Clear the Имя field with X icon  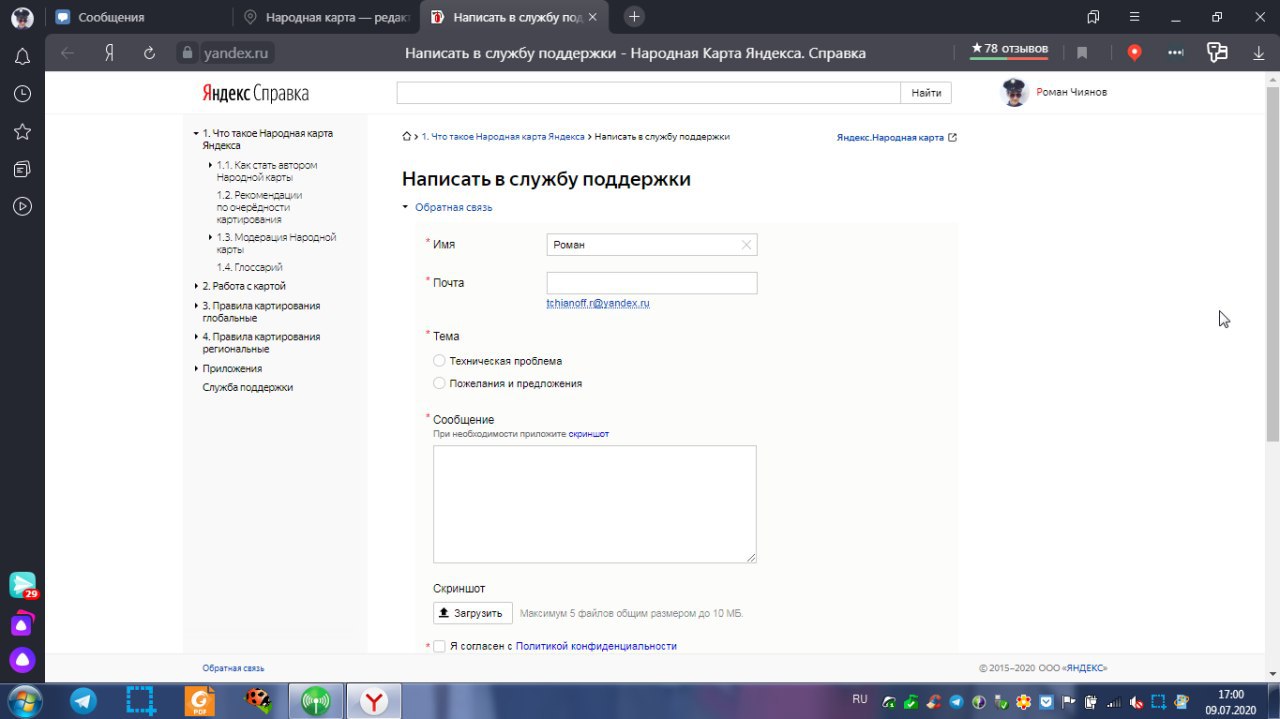pyautogui.click(x=746, y=244)
